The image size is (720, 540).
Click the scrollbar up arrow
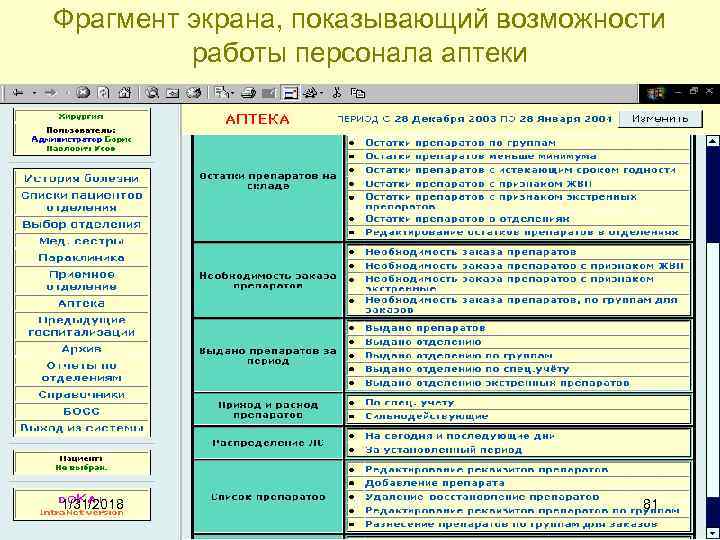712,141
